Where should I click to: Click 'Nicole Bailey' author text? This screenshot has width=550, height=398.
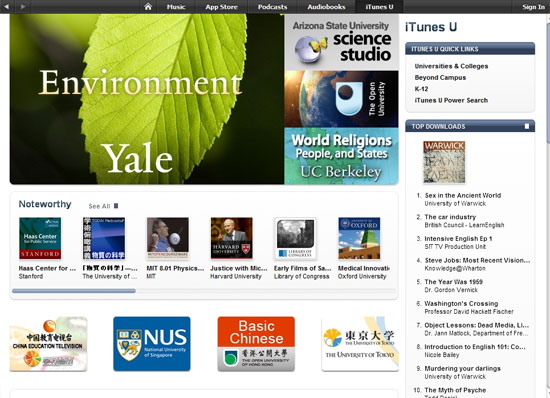coord(442,355)
